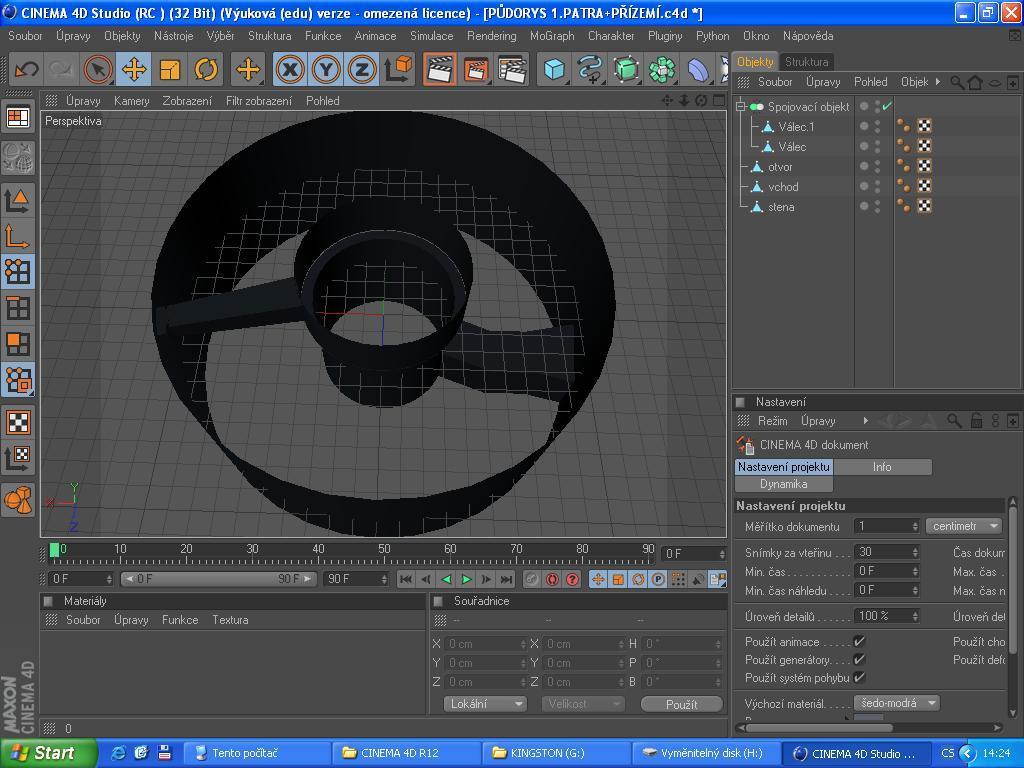
Task: Uncheck the Použít animace checkbox
Action: [859, 641]
